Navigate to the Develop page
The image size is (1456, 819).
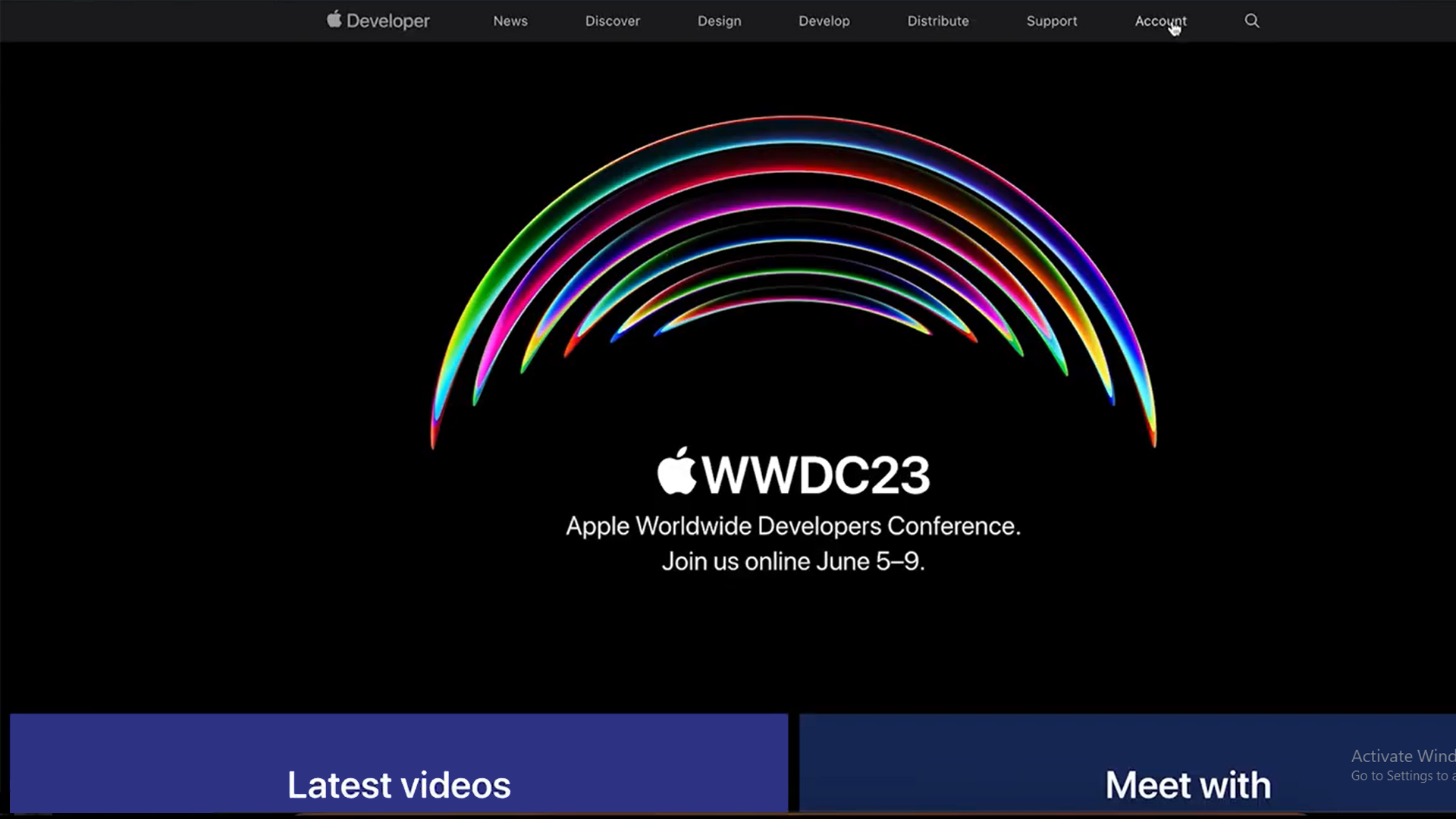pos(824,20)
